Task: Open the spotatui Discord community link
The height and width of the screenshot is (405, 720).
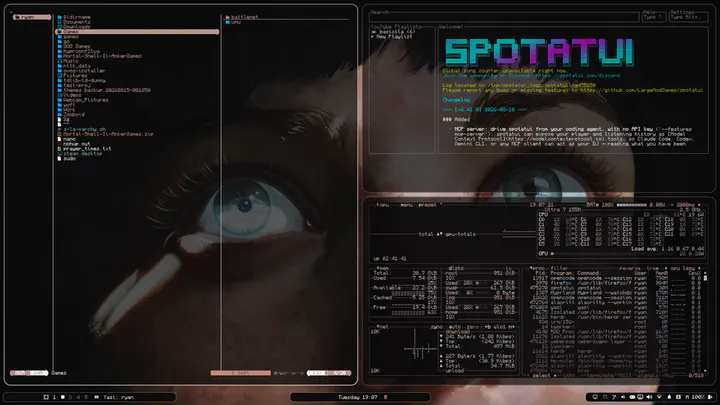Action: pos(576,76)
